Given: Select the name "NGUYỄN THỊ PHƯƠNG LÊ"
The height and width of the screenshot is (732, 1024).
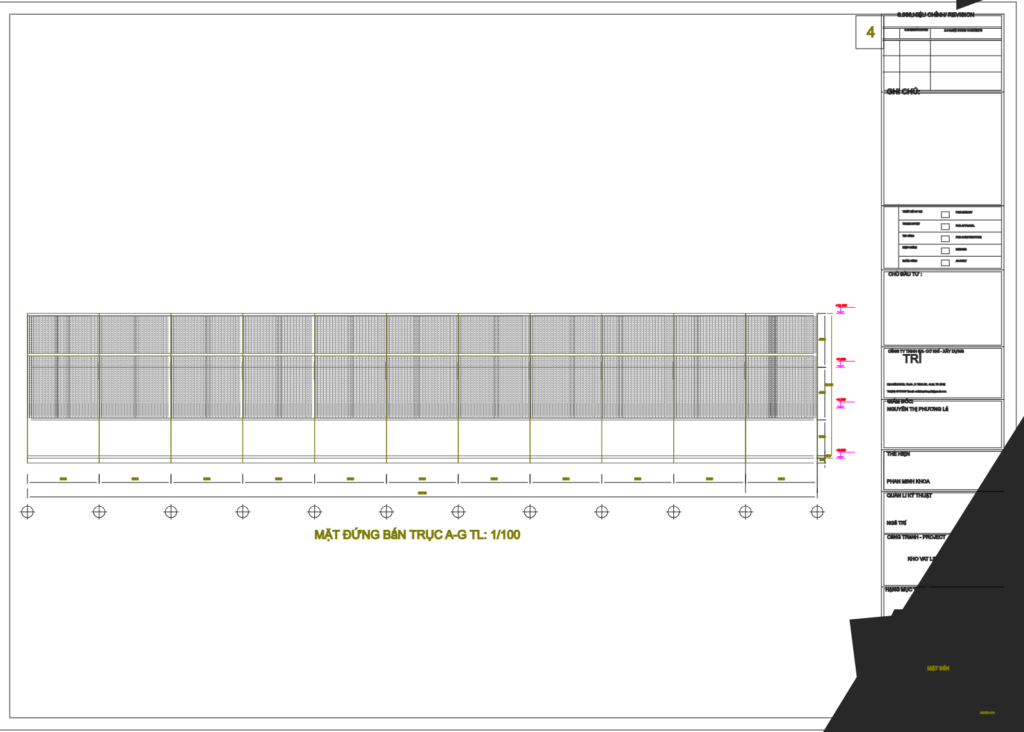Looking at the screenshot, I should [x=918, y=409].
